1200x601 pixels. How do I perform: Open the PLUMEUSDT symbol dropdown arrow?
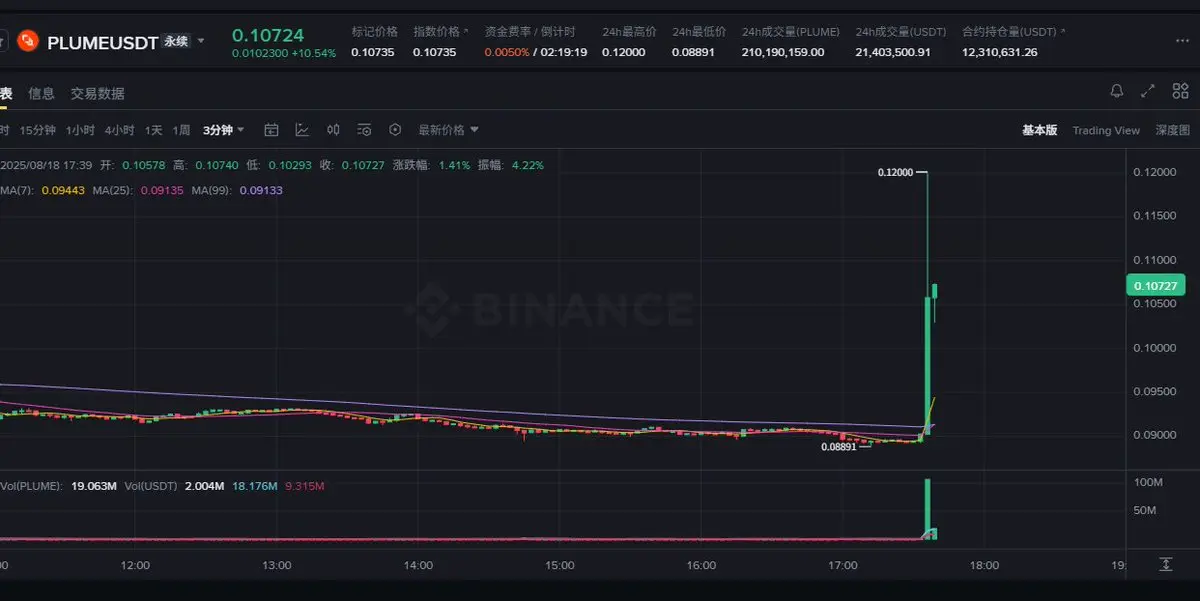click(201, 41)
